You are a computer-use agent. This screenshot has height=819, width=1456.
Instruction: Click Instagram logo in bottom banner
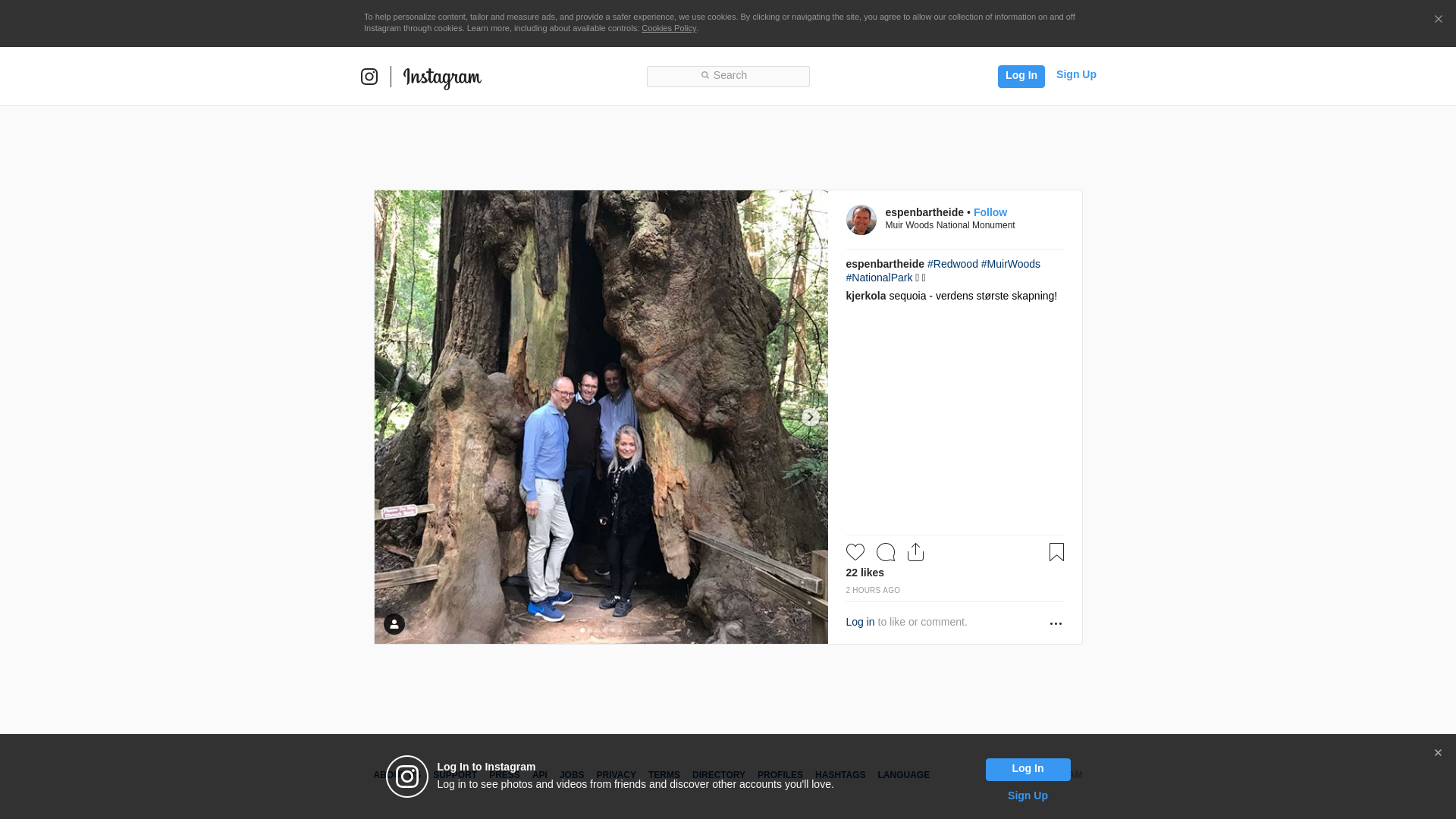point(407,777)
